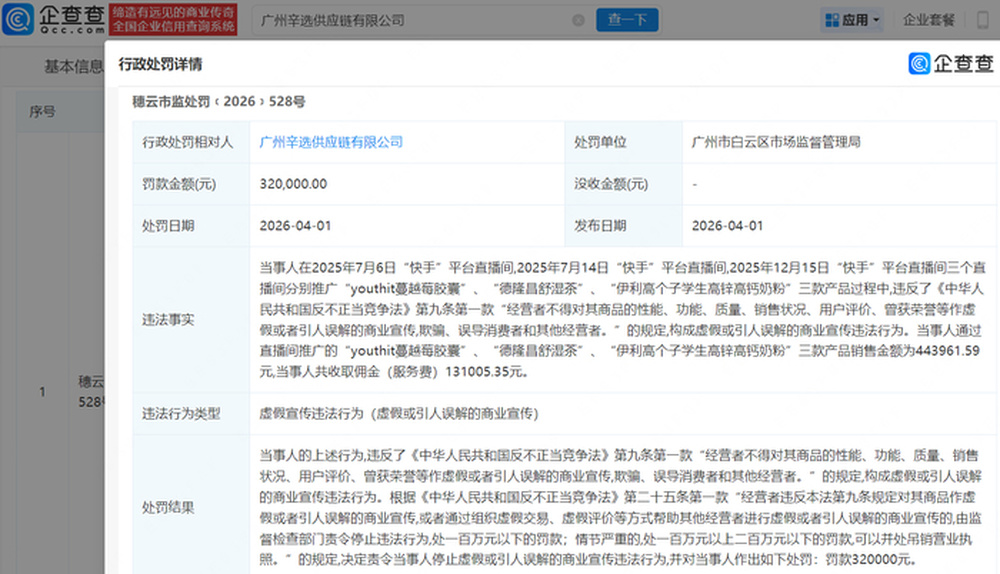Select the fine amount 320,000.00
The image size is (1000, 574).
293,184
